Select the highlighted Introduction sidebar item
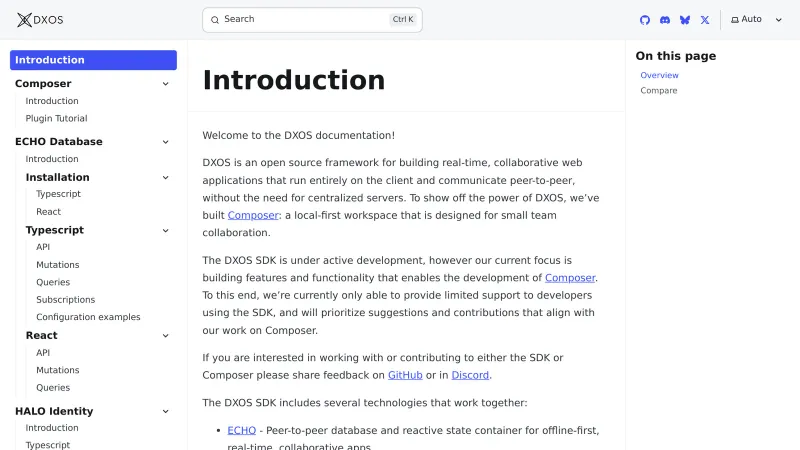Viewport: 800px width, 450px height. click(x=93, y=60)
